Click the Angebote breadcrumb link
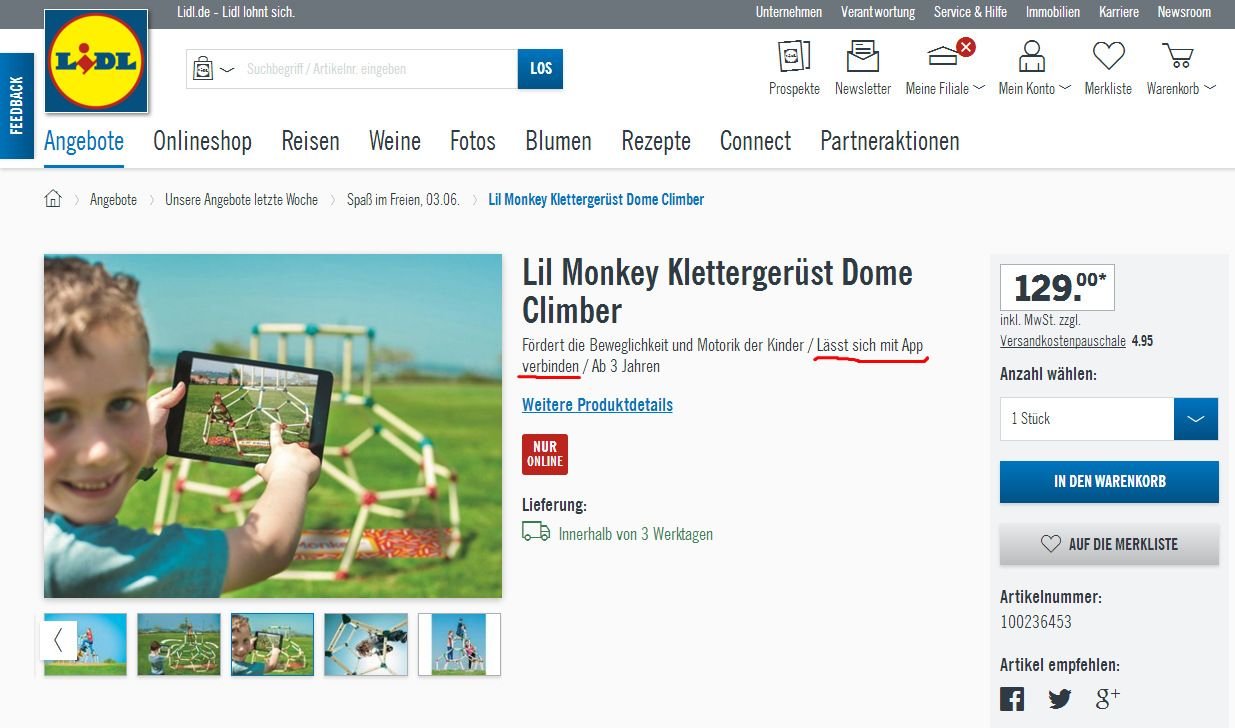The width and height of the screenshot is (1235, 728). 113,199
